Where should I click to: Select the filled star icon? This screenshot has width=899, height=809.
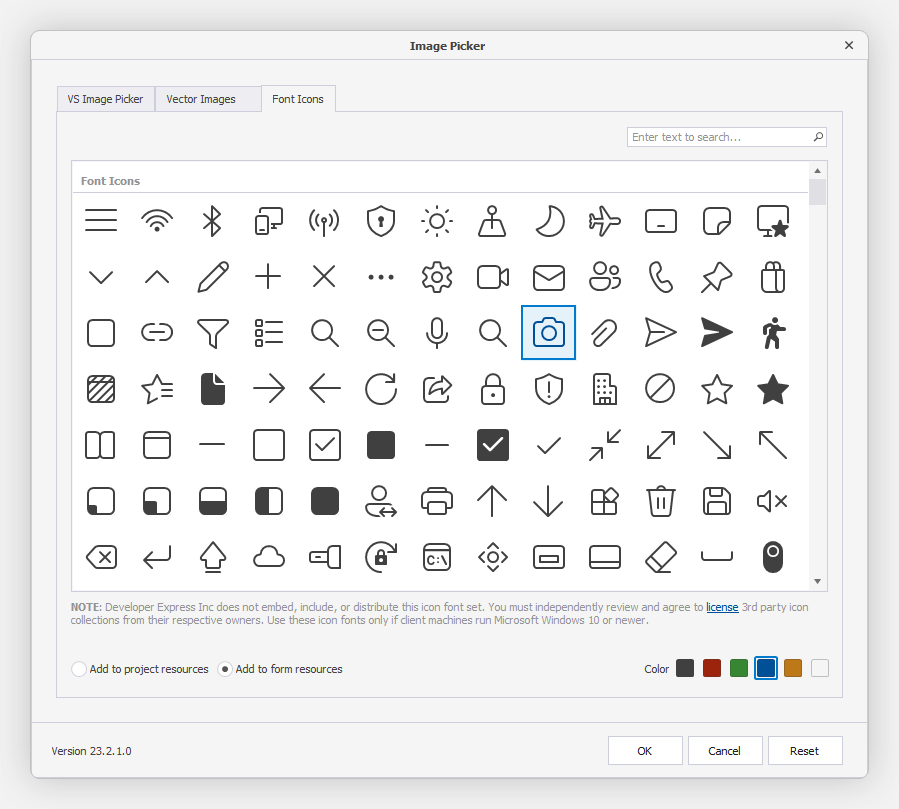[x=772, y=389]
